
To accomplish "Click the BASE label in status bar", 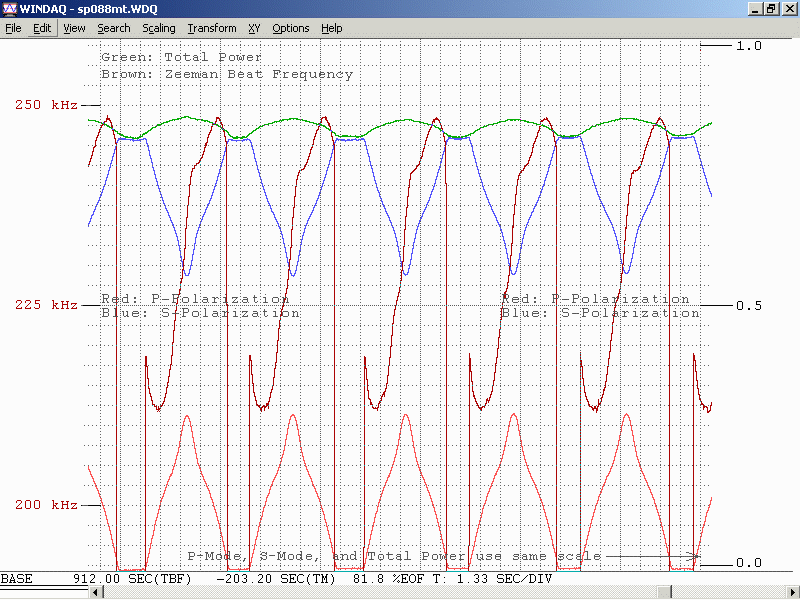I will point(17,579).
